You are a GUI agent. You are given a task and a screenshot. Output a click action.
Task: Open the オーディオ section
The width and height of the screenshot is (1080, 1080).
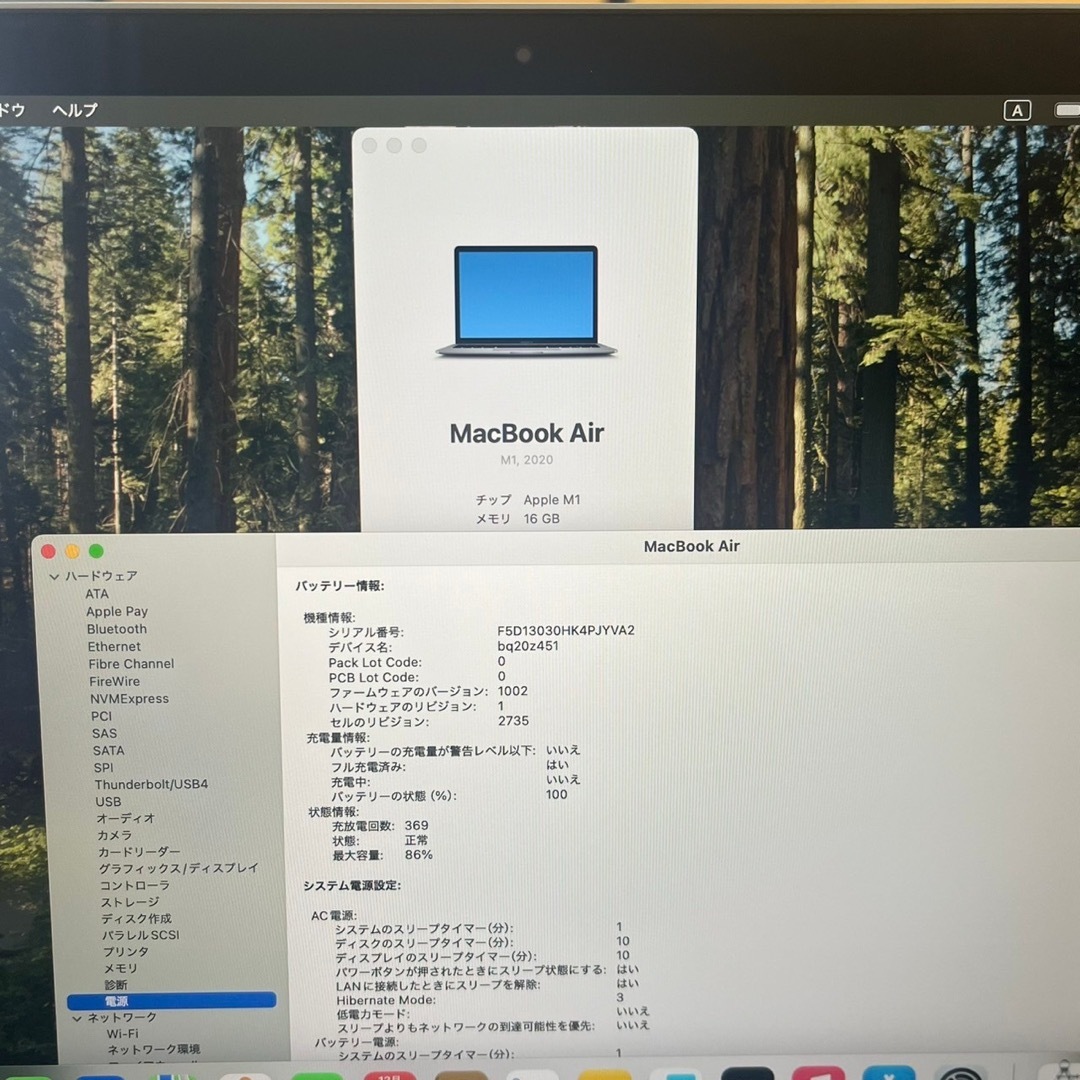[x=125, y=818]
